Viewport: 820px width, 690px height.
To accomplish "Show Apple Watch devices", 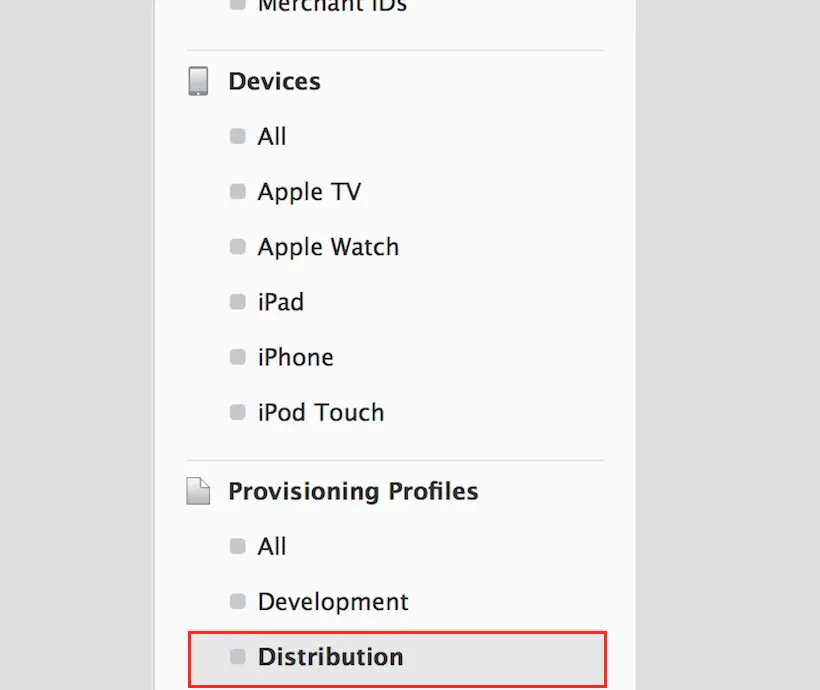I will click(328, 247).
